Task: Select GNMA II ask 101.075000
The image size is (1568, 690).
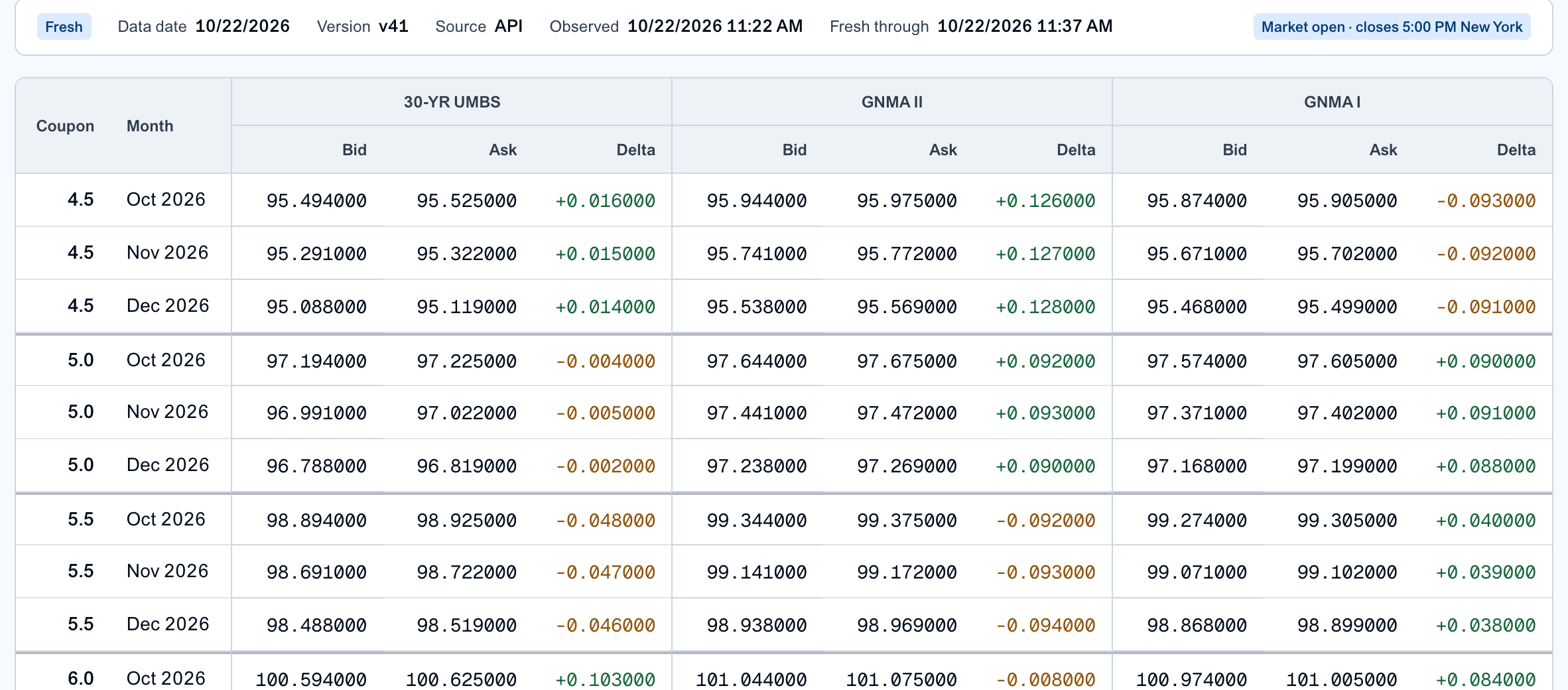Action: [x=901, y=679]
